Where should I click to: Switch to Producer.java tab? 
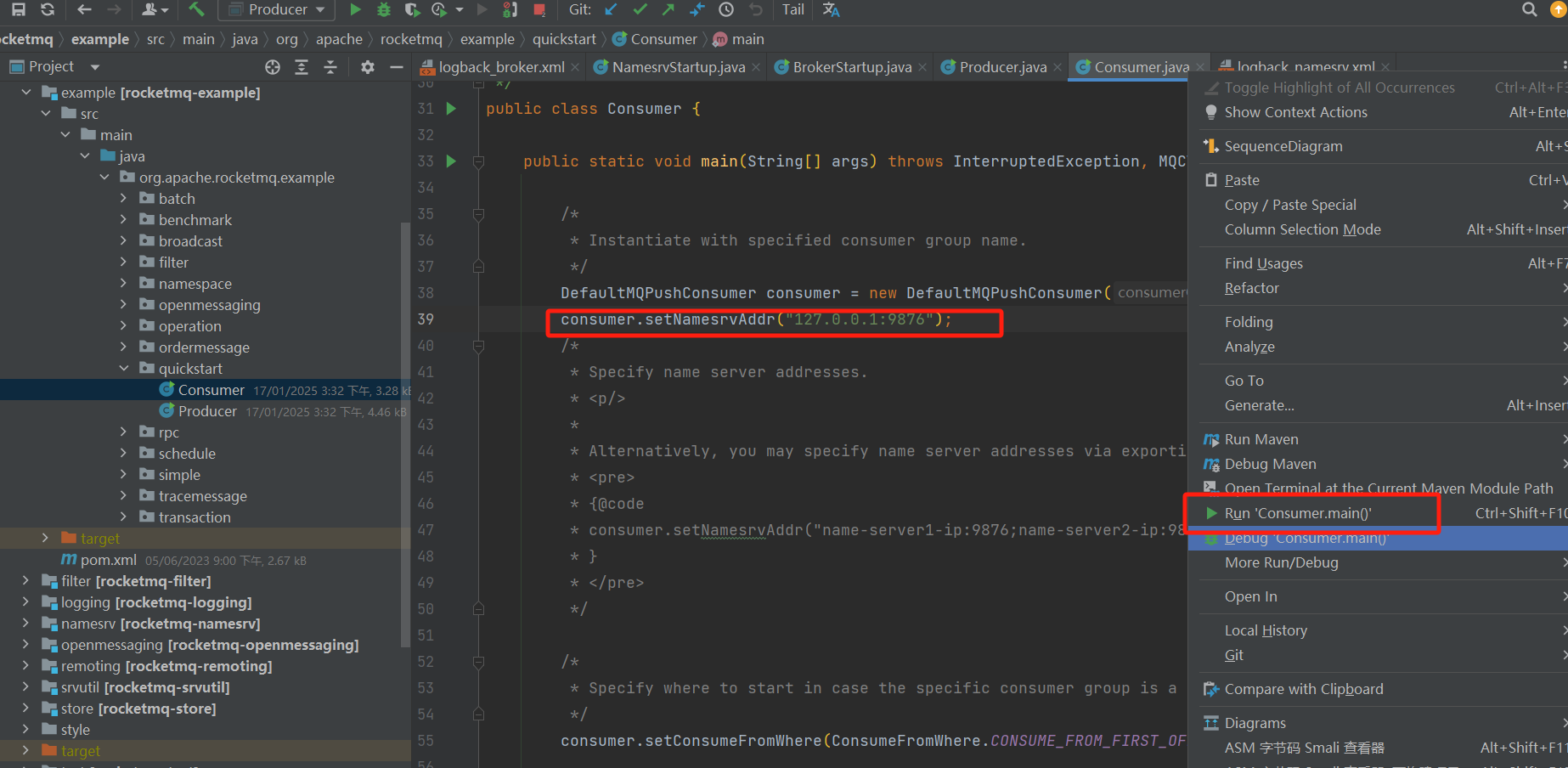(x=1002, y=67)
